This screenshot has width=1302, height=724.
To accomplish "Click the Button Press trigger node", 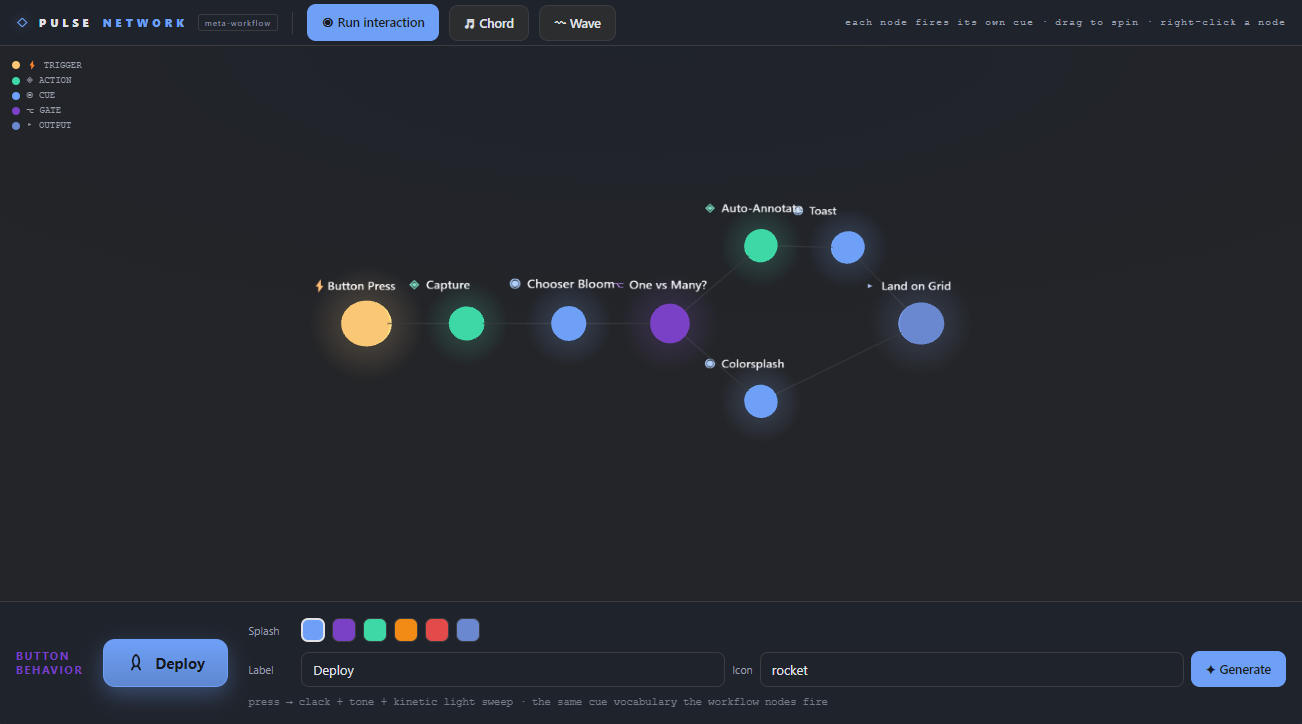I will 366,323.
